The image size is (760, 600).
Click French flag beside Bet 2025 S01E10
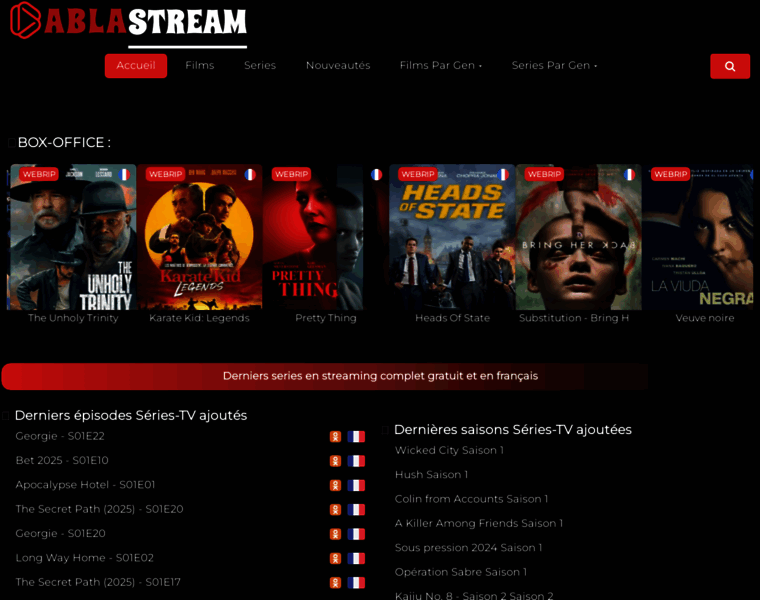(x=356, y=461)
